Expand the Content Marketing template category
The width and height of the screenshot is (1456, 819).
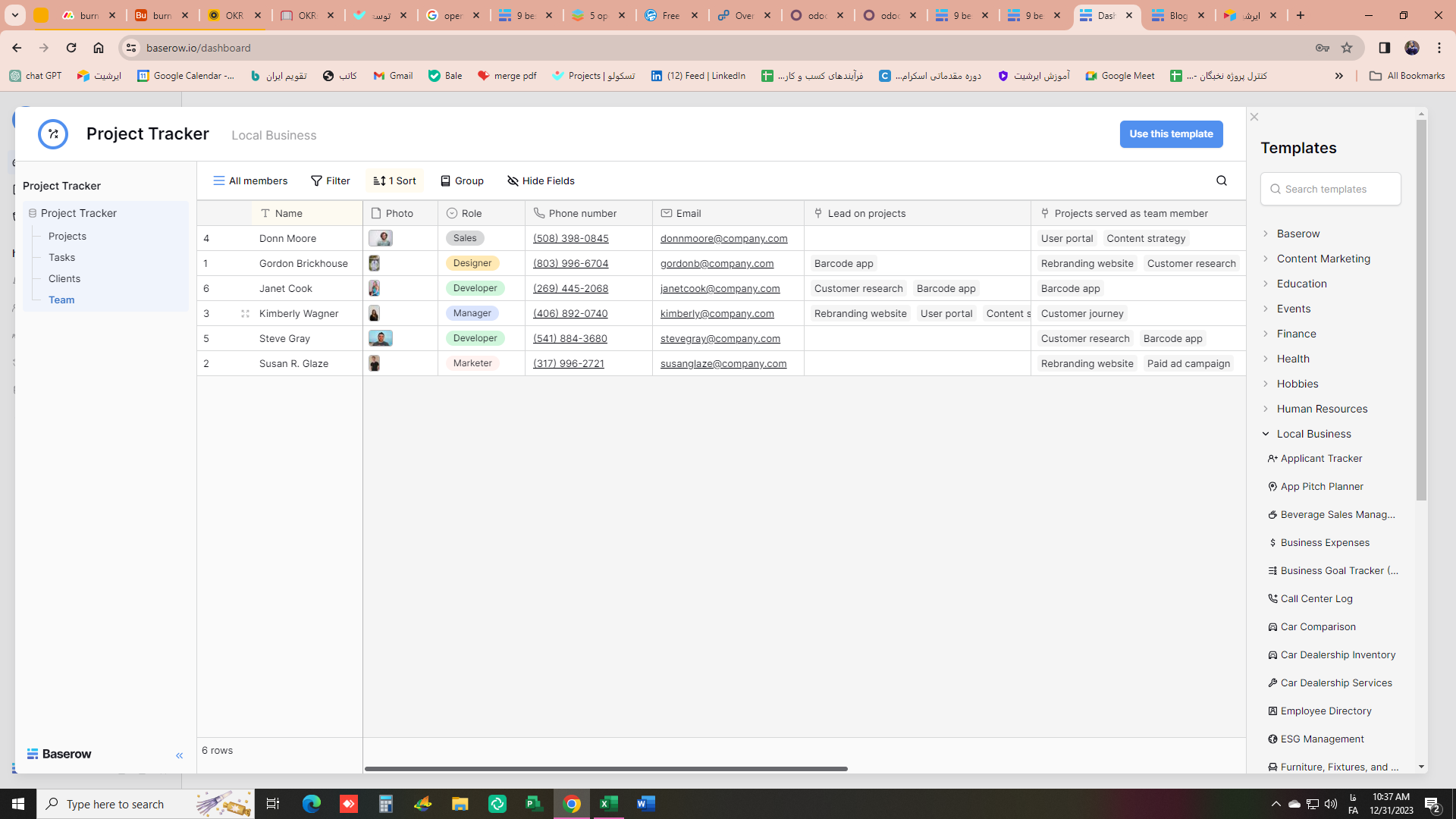point(1323,259)
